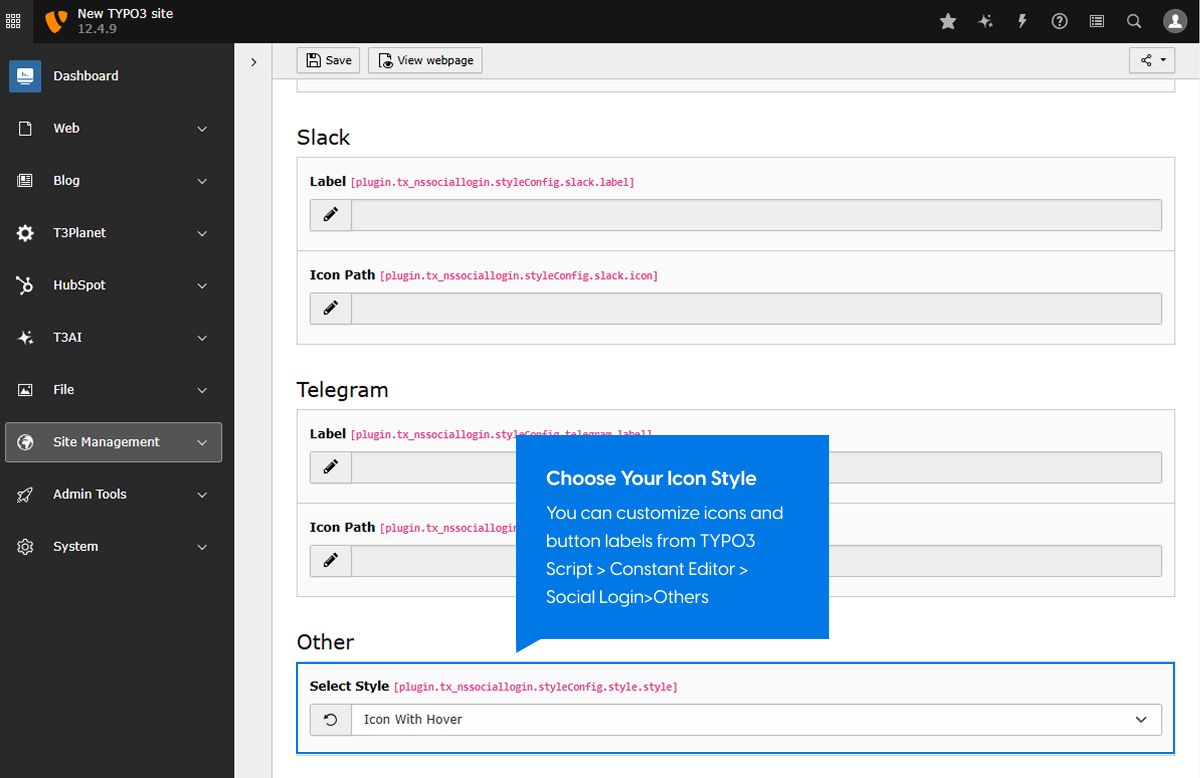
Task: Click the lightning bolt cache icon
Action: (1022, 21)
